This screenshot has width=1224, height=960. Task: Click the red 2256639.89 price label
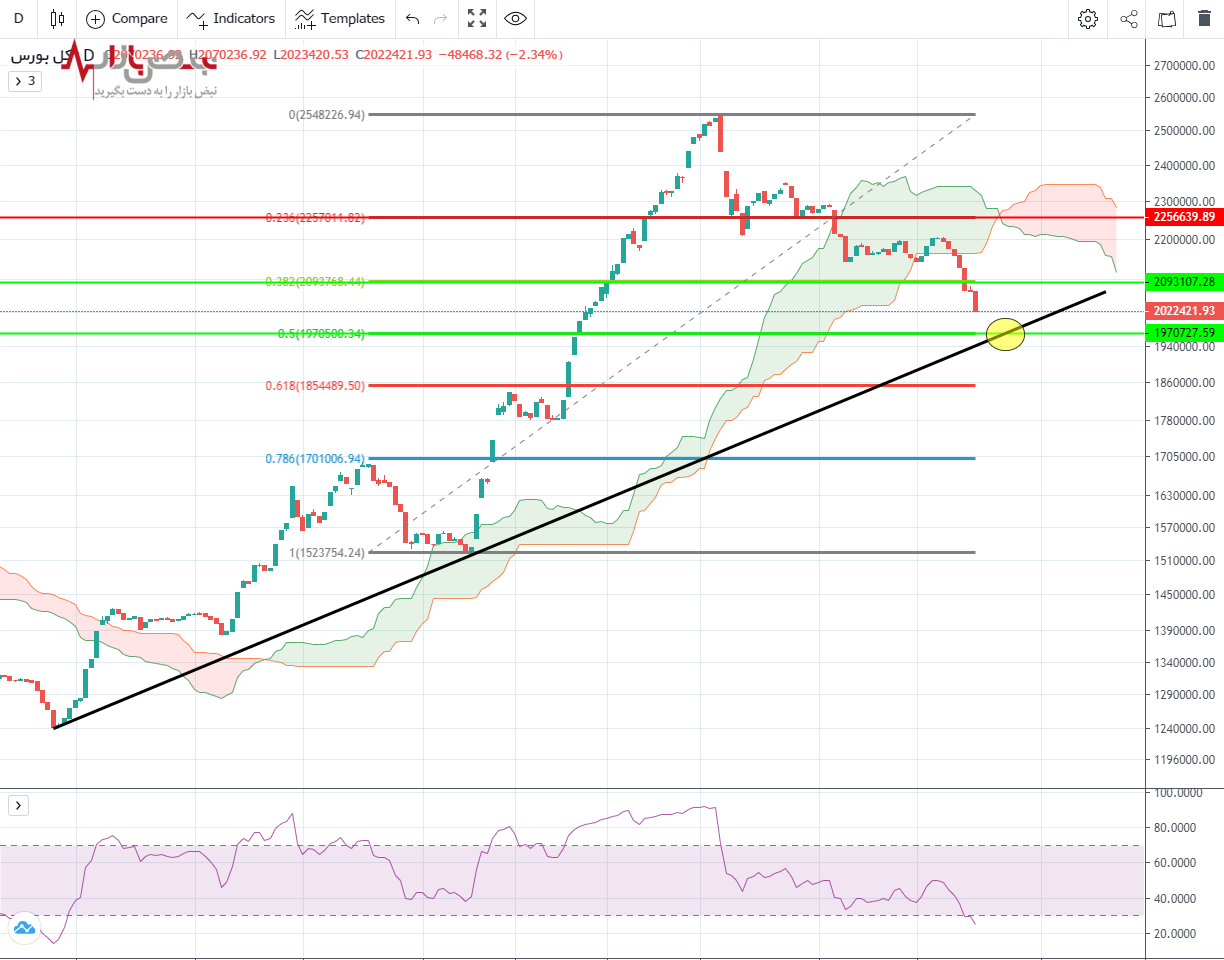[1183, 217]
